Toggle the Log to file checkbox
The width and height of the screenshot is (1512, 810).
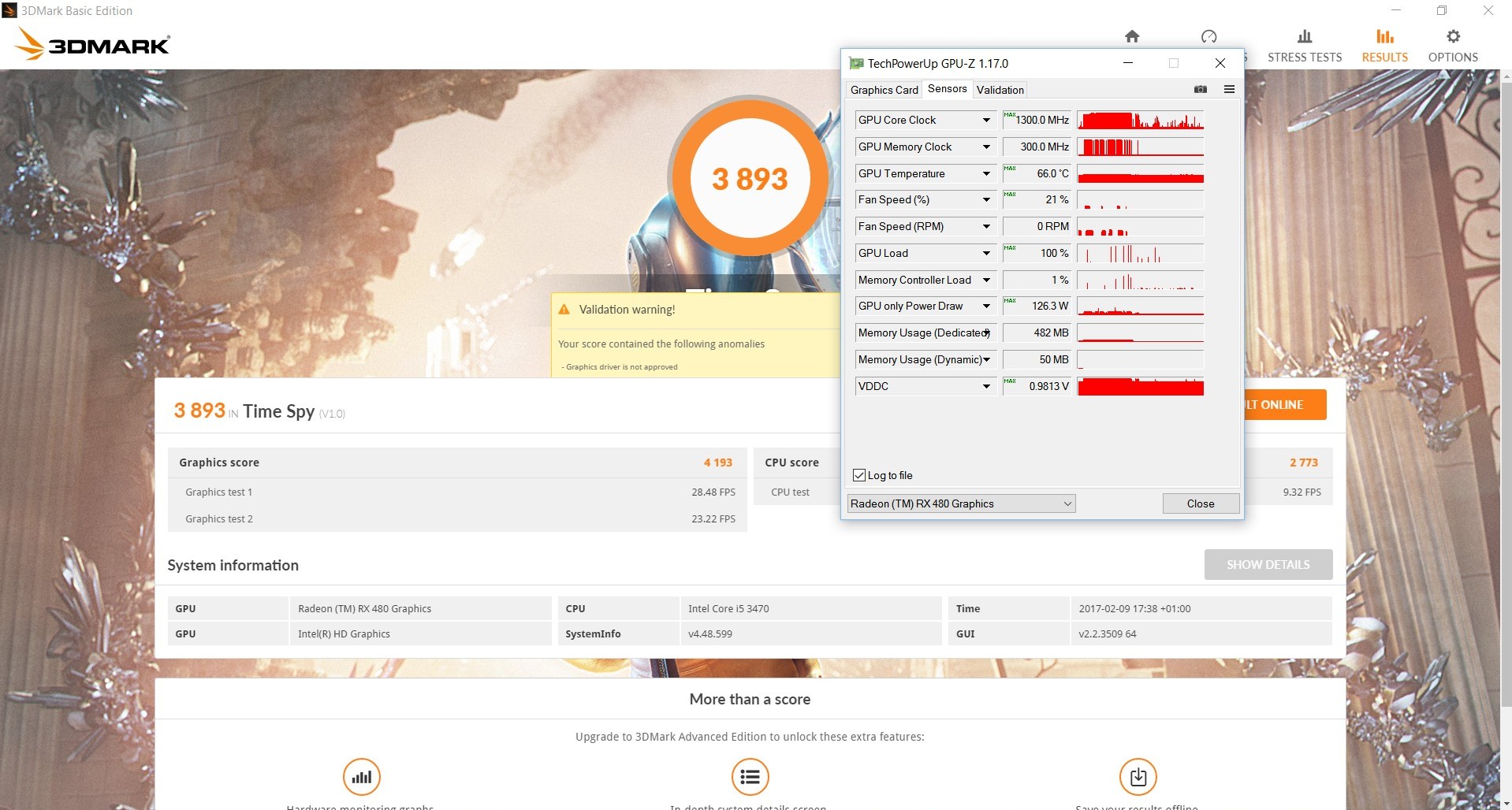[x=859, y=475]
